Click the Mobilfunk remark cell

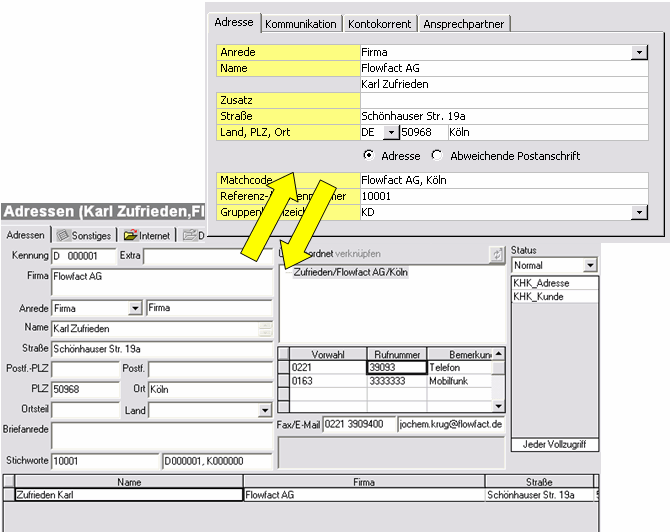tap(459, 381)
